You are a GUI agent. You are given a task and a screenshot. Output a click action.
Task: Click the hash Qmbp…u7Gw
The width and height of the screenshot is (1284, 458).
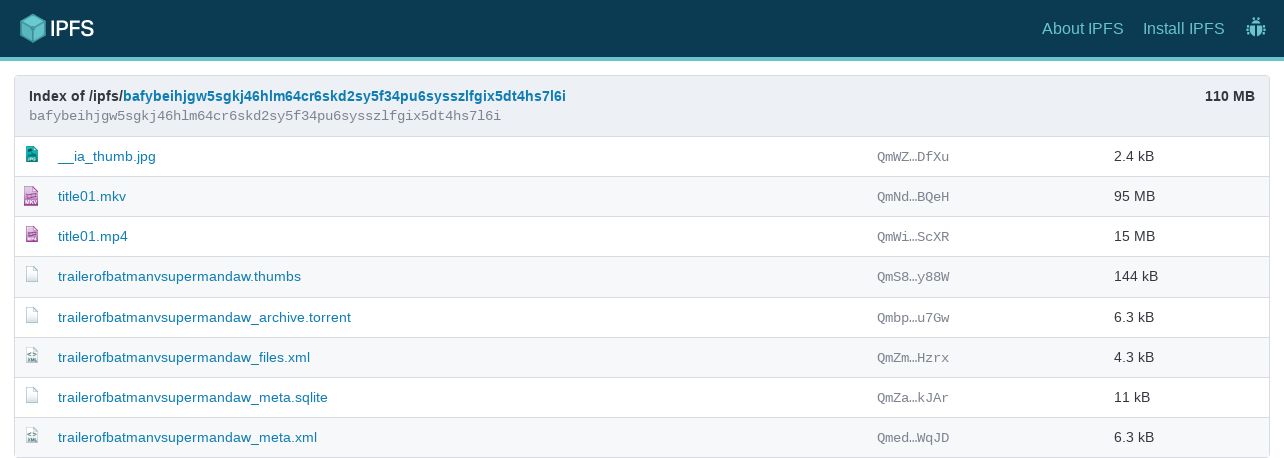(x=913, y=318)
